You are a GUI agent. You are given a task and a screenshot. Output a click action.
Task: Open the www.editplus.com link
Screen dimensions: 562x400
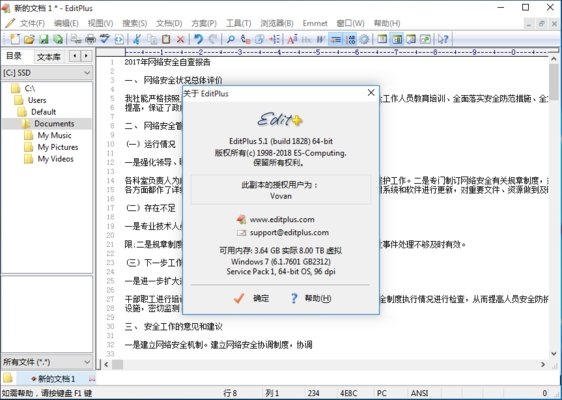coord(282,219)
